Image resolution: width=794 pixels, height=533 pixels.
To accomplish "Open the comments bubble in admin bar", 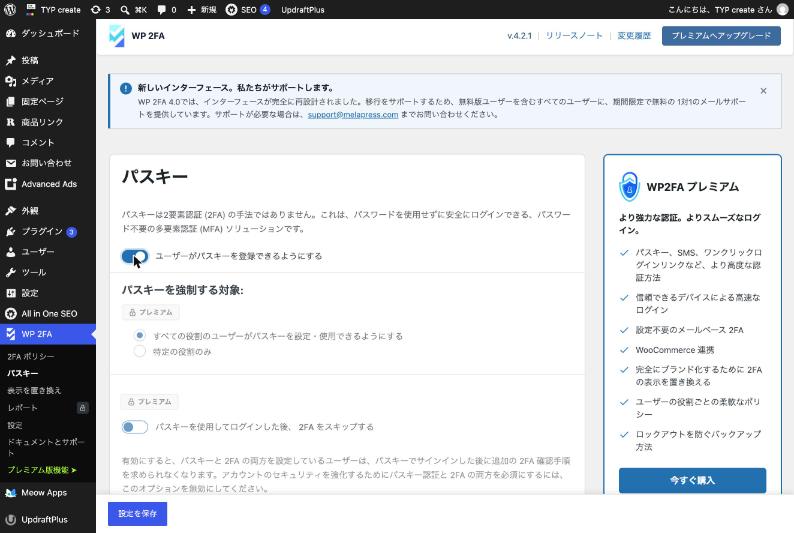I will (x=162, y=10).
